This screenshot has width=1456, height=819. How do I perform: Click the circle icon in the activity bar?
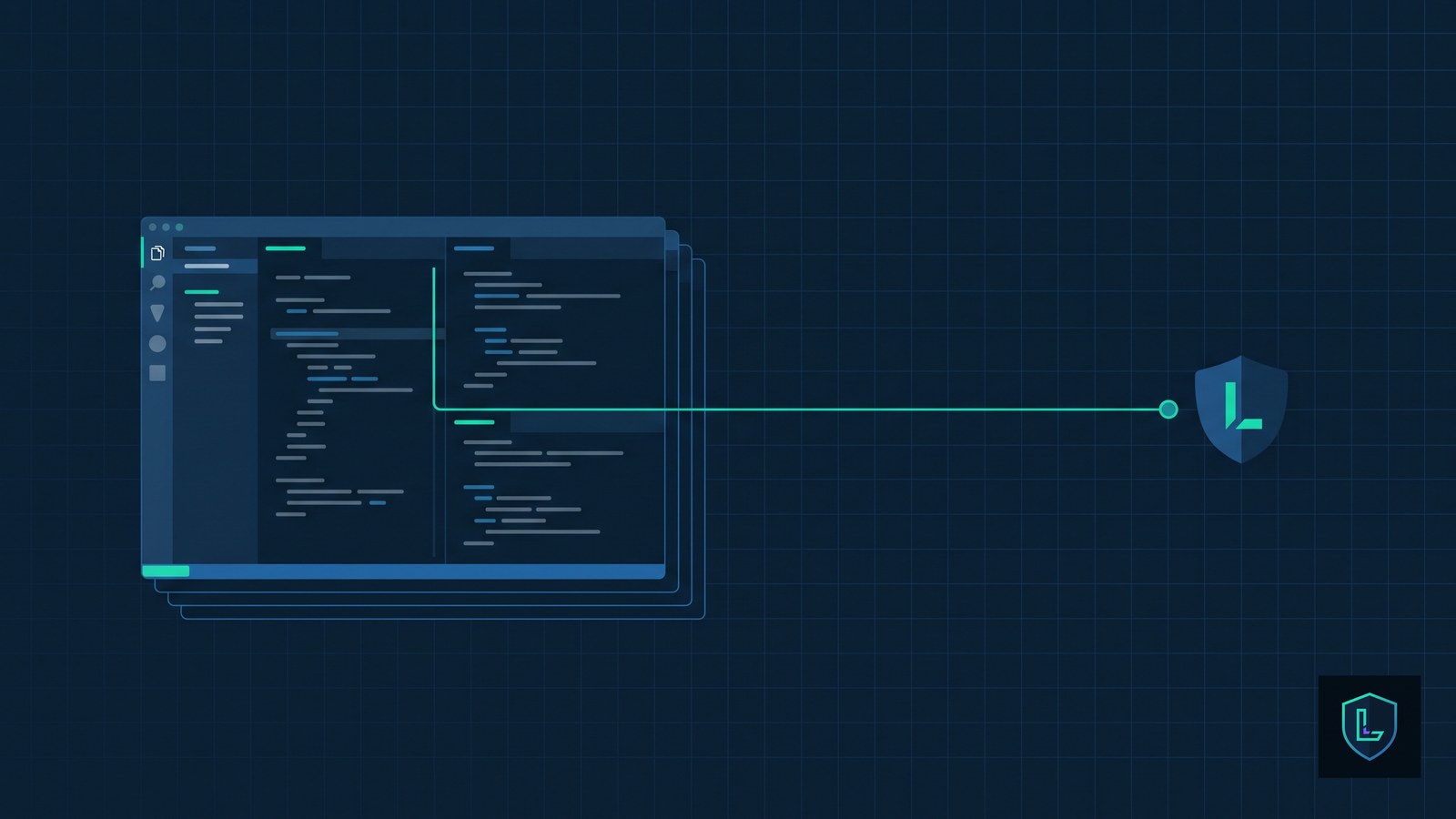[x=157, y=343]
